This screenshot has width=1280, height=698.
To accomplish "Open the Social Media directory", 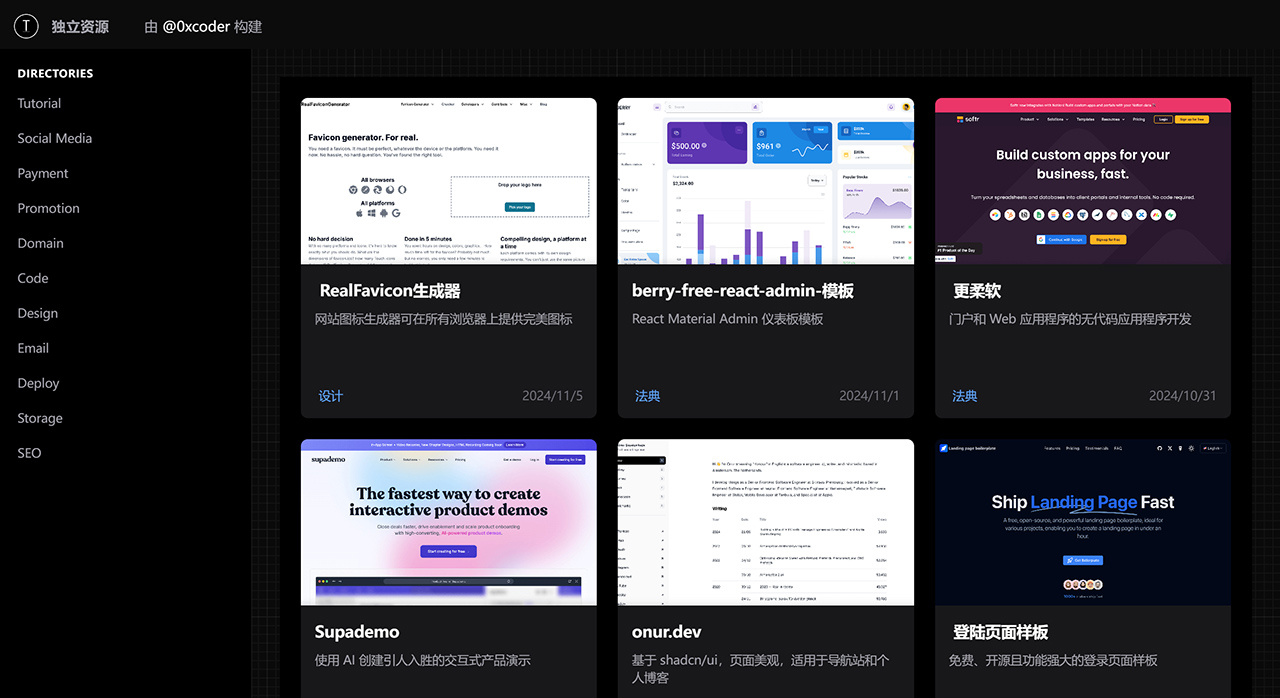I will click(54, 138).
